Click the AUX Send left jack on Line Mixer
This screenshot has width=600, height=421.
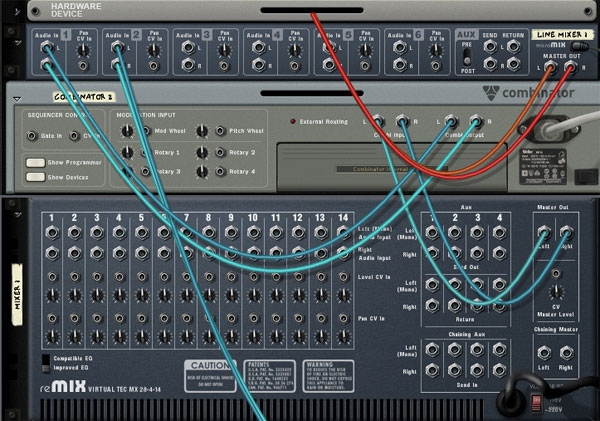[490, 47]
